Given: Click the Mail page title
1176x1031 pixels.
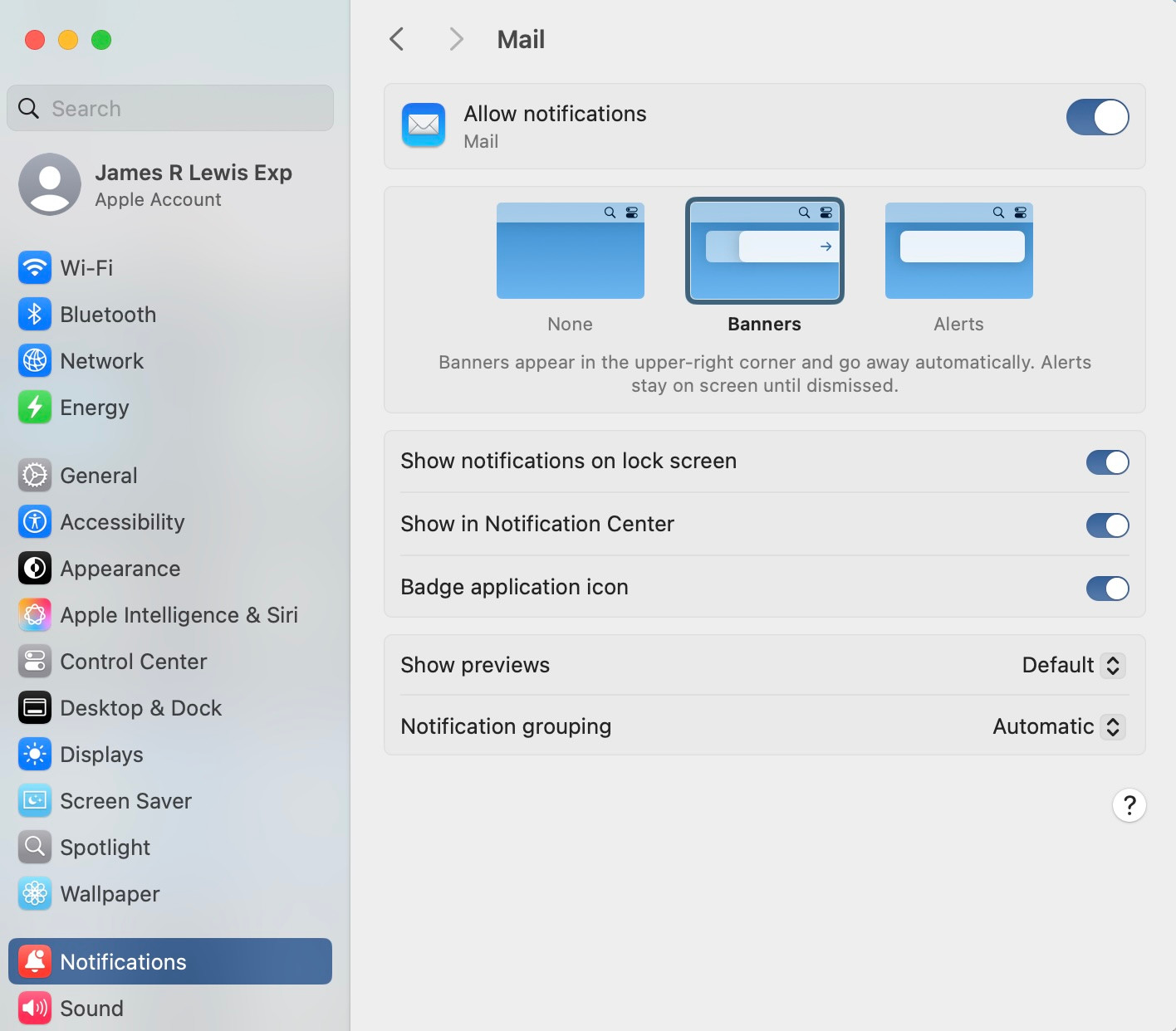Looking at the screenshot, I should [521, 39].
